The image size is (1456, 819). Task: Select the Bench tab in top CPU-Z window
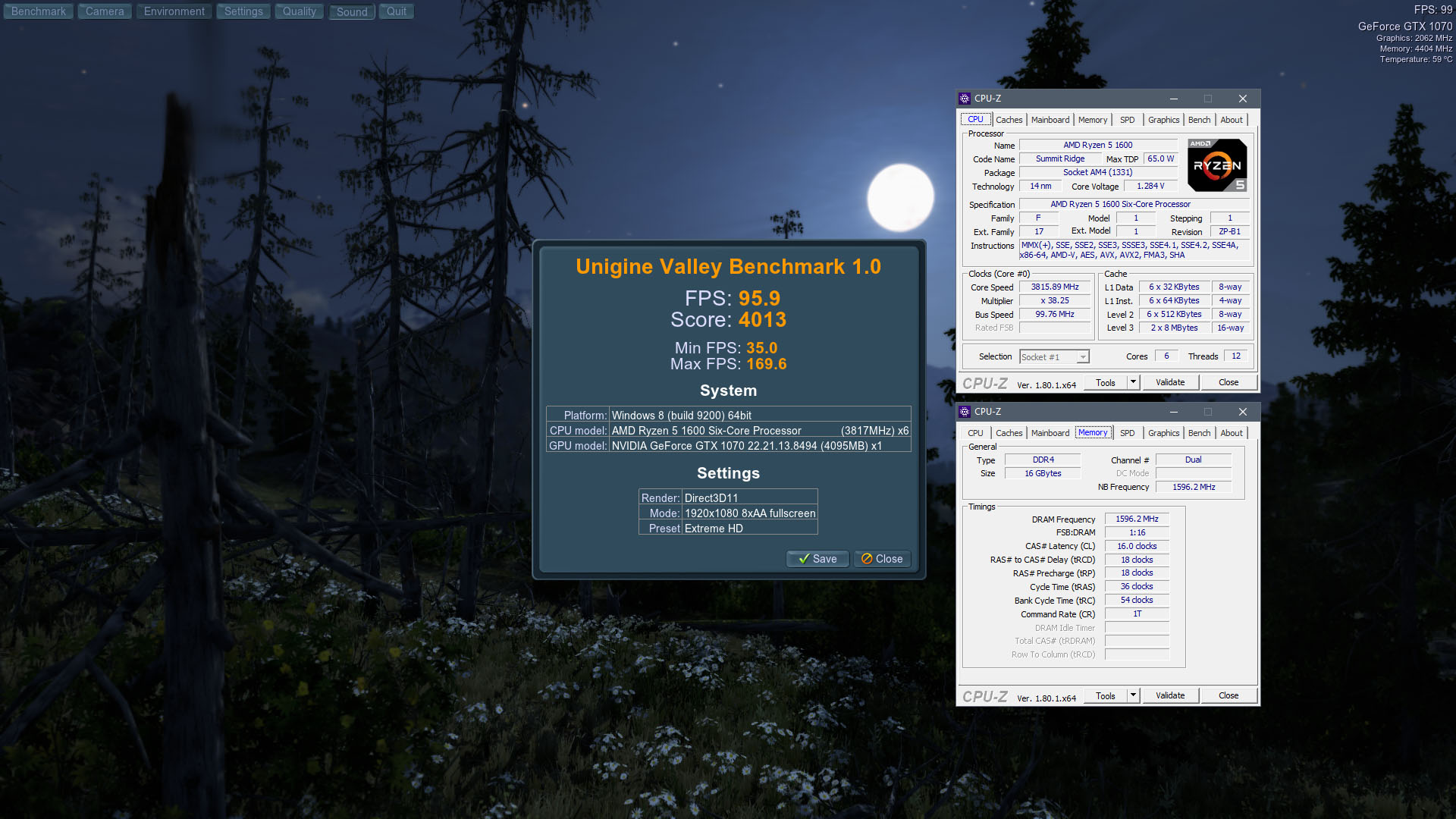pyautogui.click(x=1200, y=120)
